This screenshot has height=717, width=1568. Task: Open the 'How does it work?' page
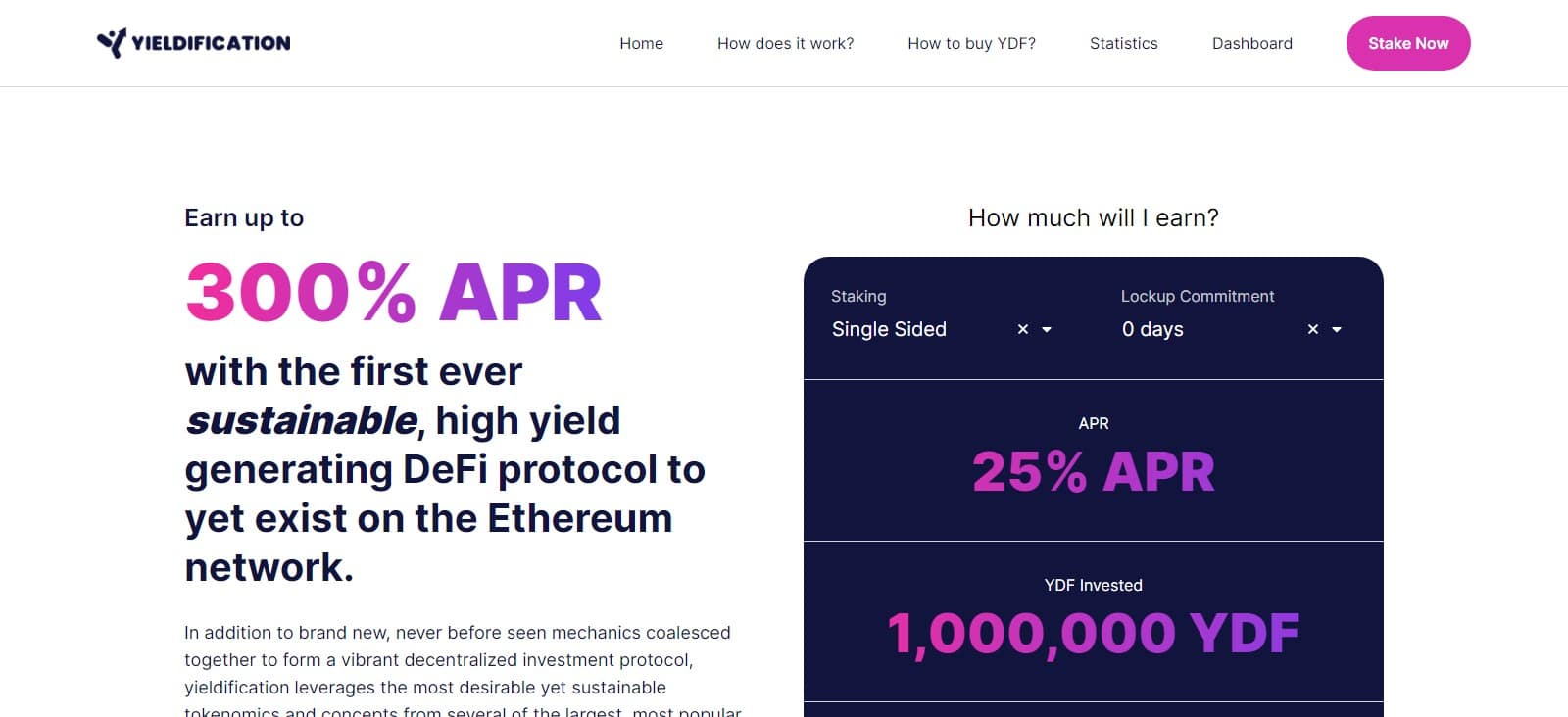tap(785, 43)
